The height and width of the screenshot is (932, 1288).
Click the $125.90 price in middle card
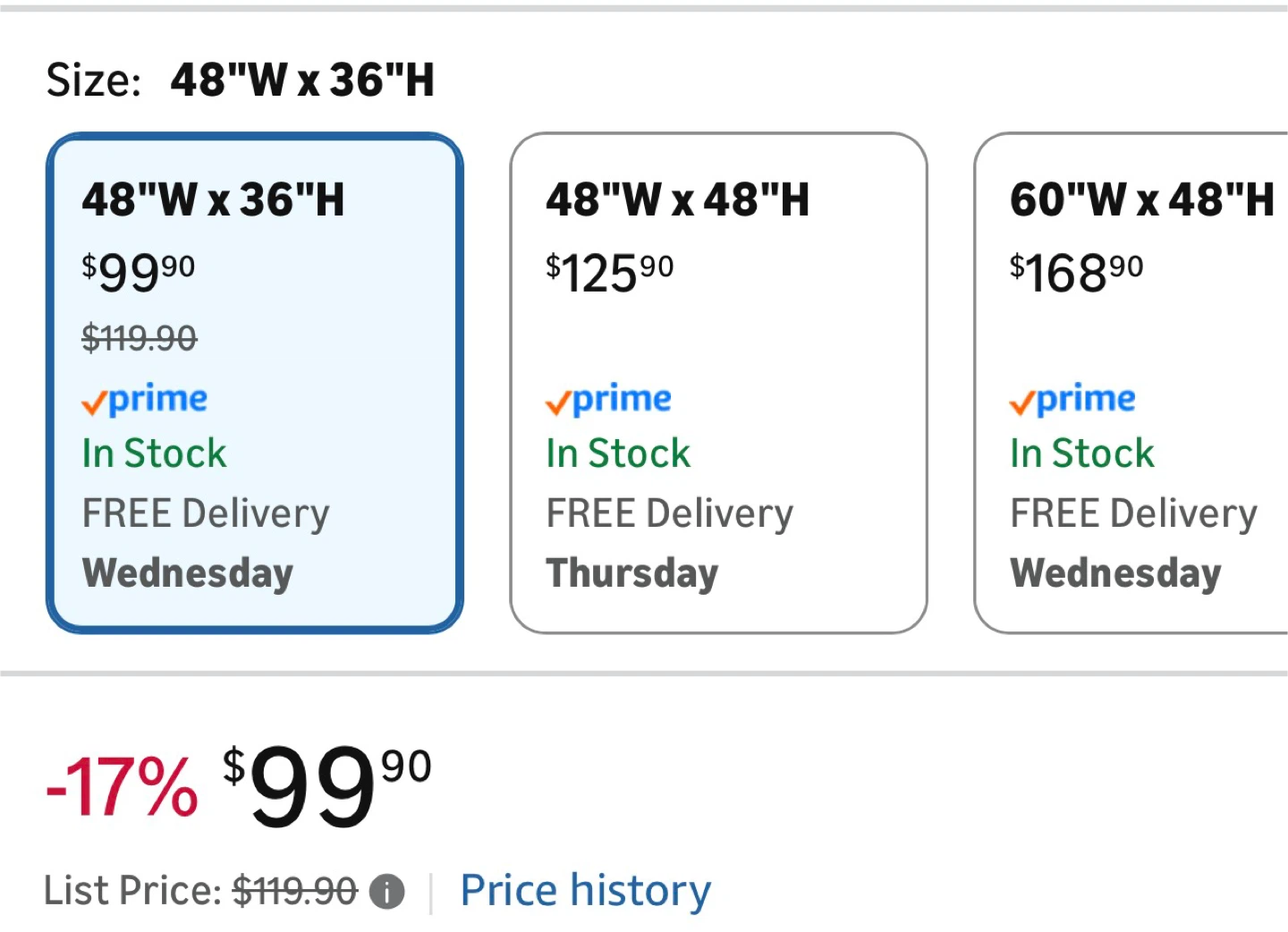coord(609,272)
